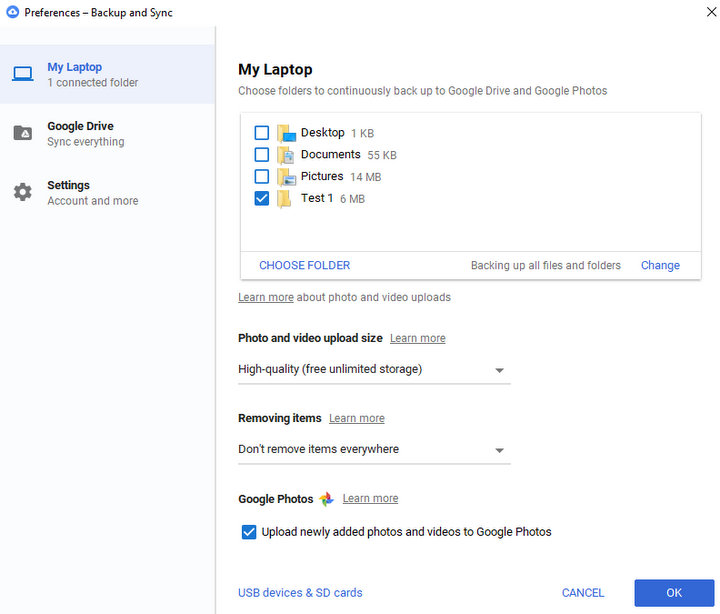Close the Preferences window
The height and width of the screenshot is (614, 720).
pos(711,12)
